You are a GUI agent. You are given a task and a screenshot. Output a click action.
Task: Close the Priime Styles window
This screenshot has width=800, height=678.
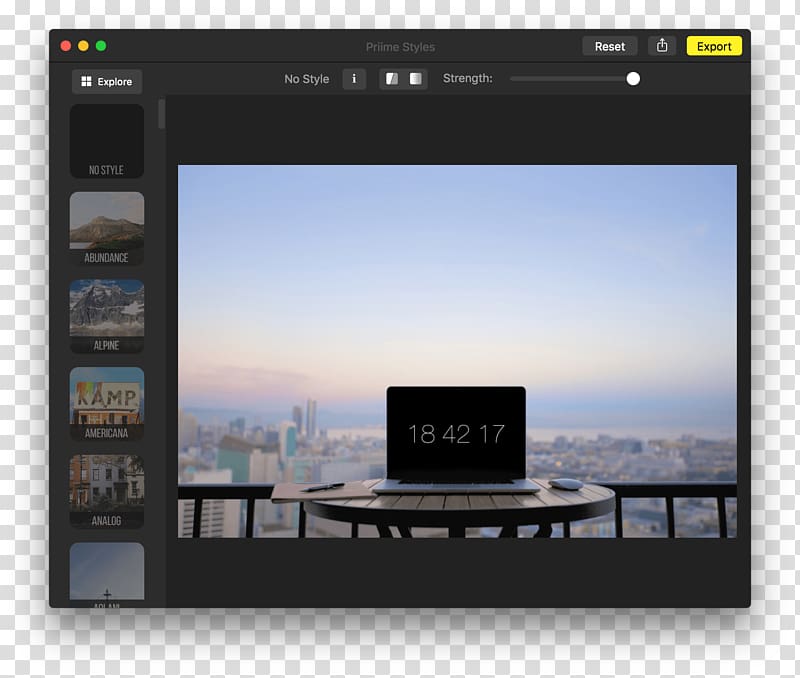[66, 46]
